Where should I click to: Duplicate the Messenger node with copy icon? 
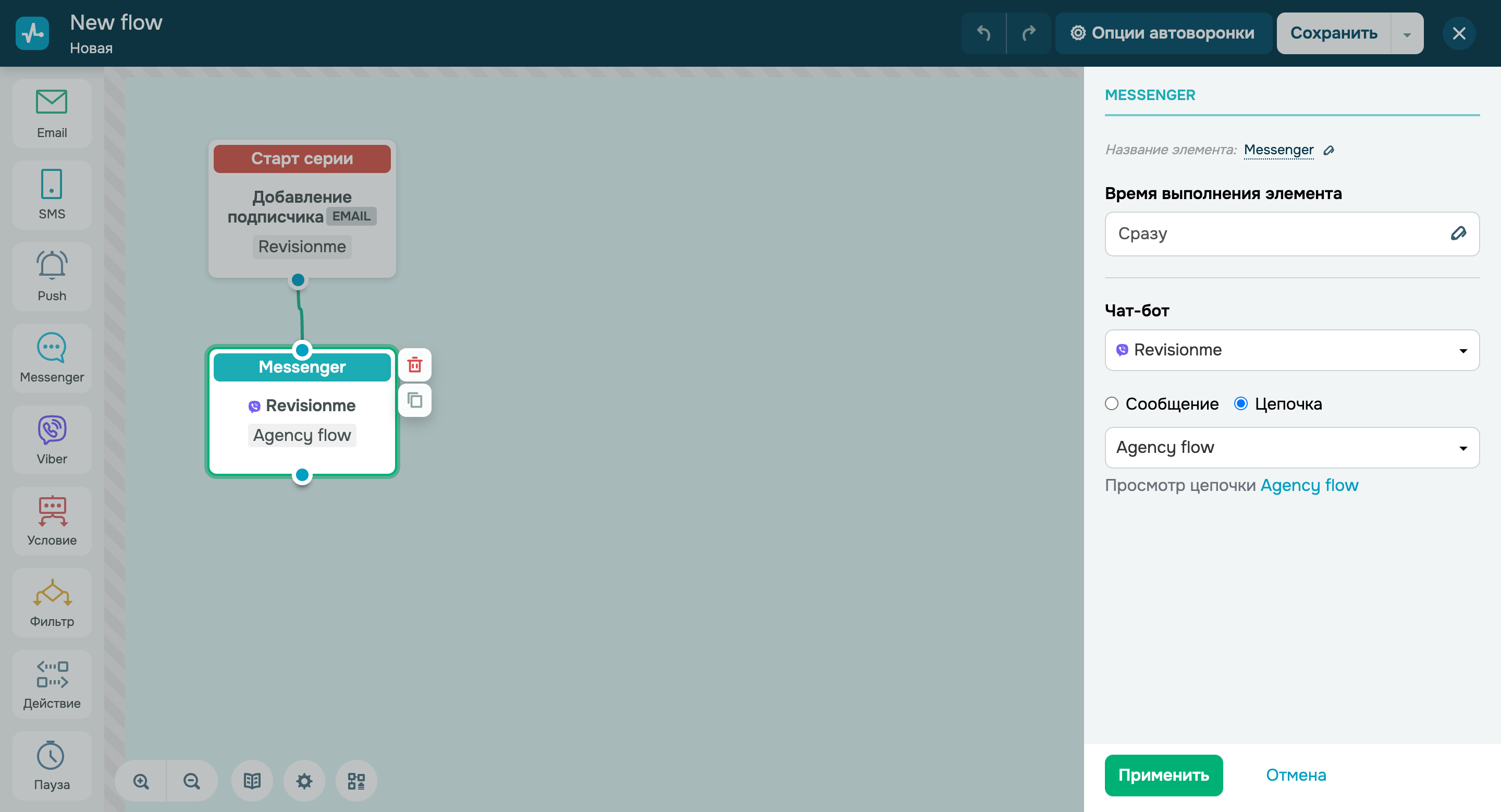tap(415, 400)
